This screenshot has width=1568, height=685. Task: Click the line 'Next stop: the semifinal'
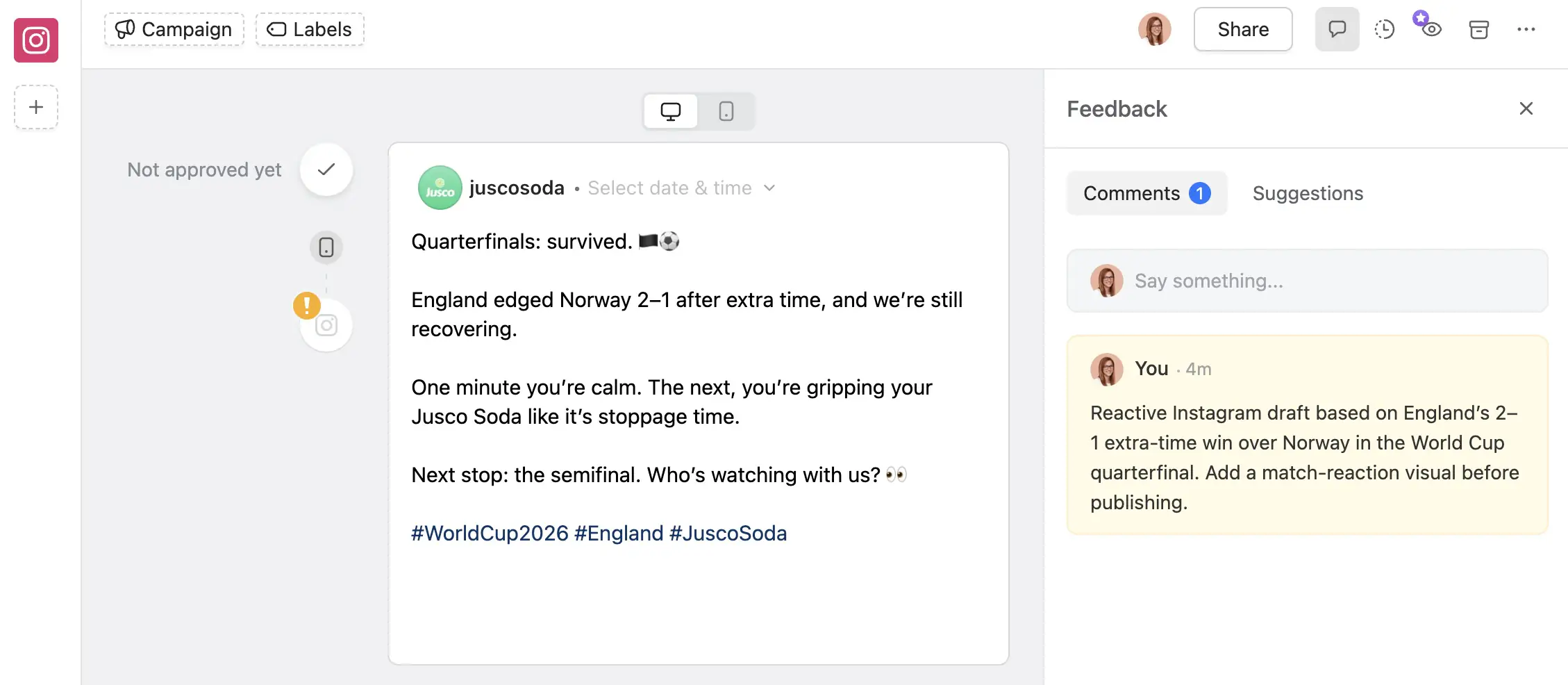(x=526, y=475)
